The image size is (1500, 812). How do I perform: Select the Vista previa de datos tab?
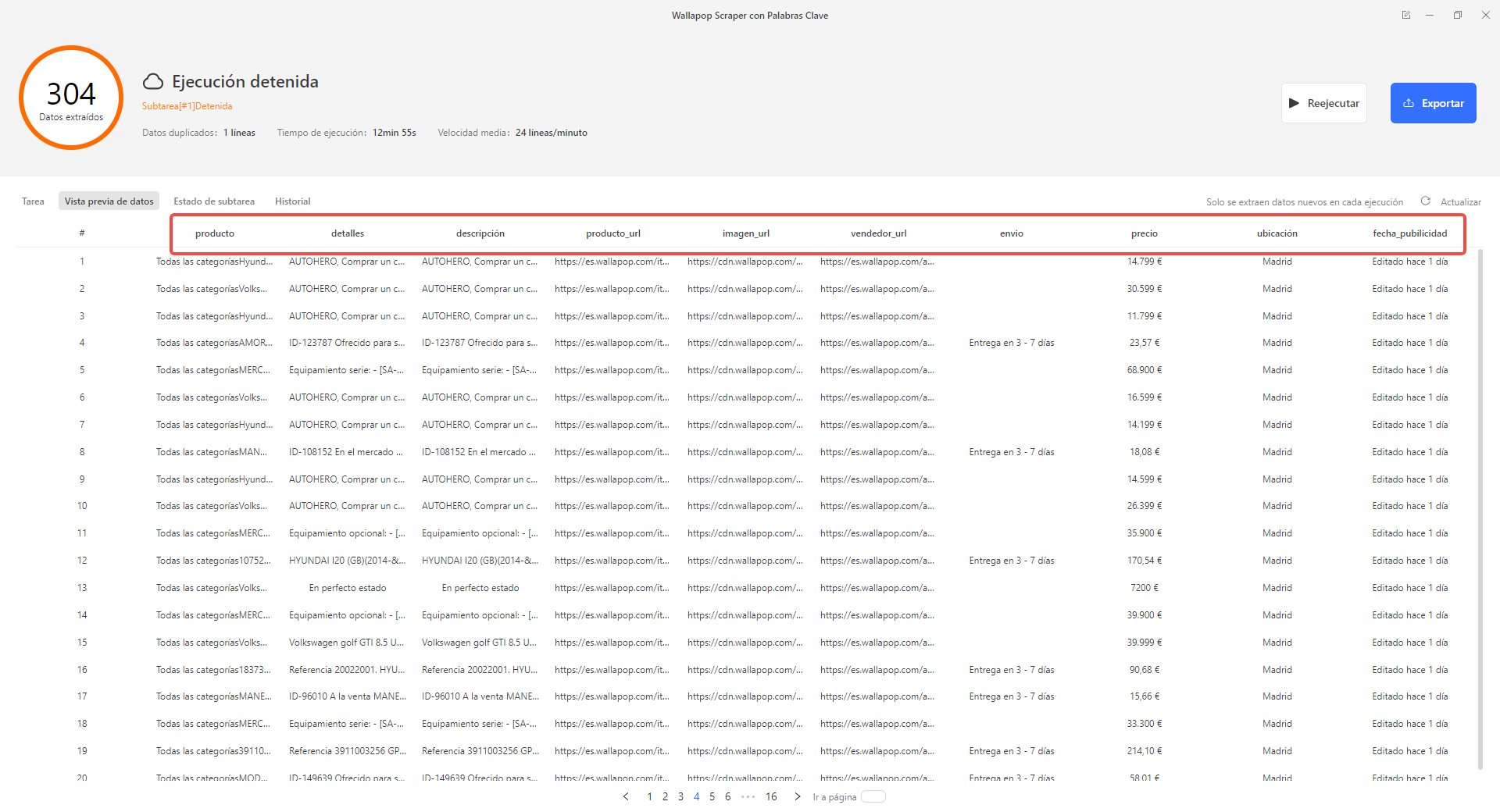[x=109, y=201]
